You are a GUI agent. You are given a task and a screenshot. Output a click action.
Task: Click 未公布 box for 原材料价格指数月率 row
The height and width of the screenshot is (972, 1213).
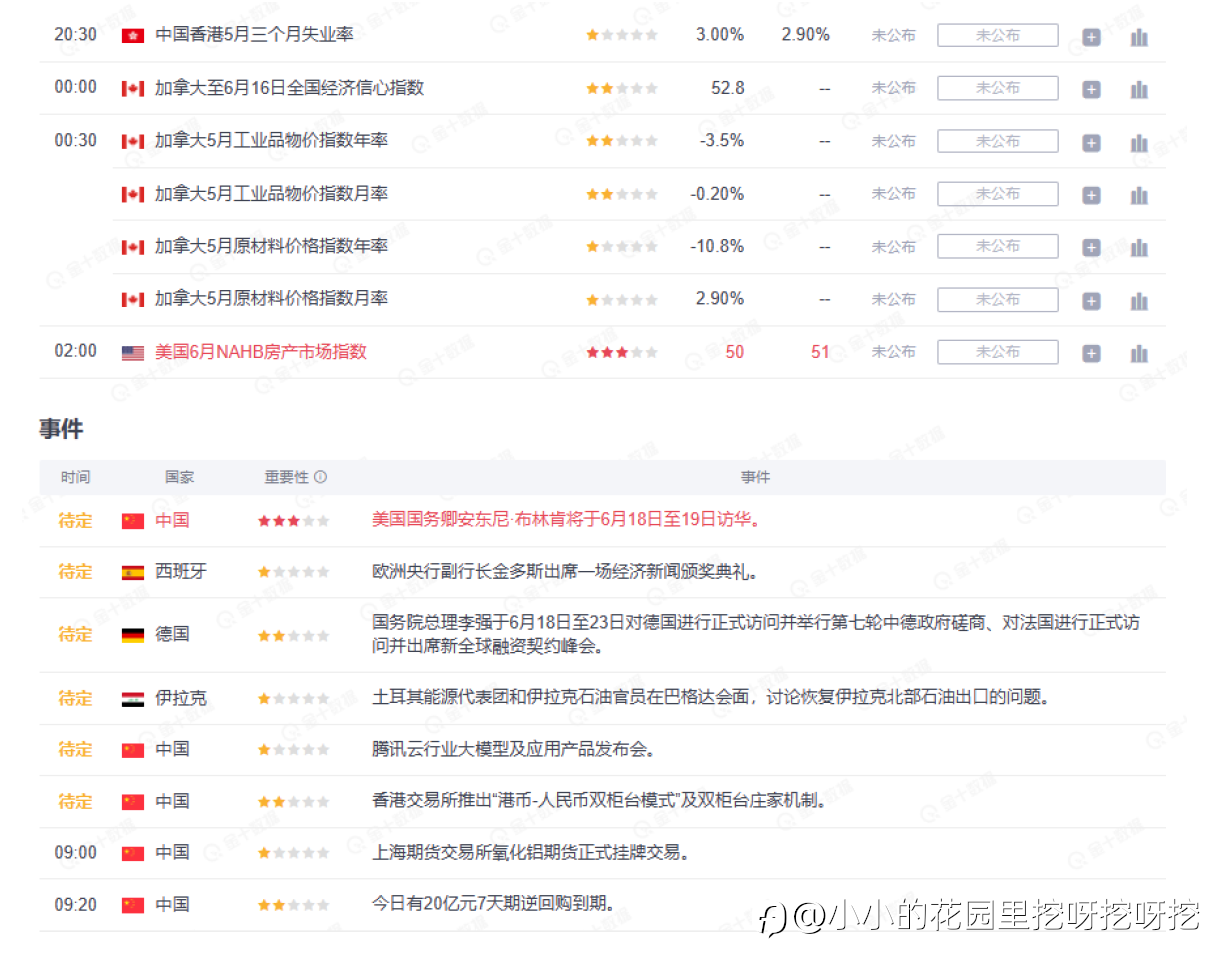997,299
